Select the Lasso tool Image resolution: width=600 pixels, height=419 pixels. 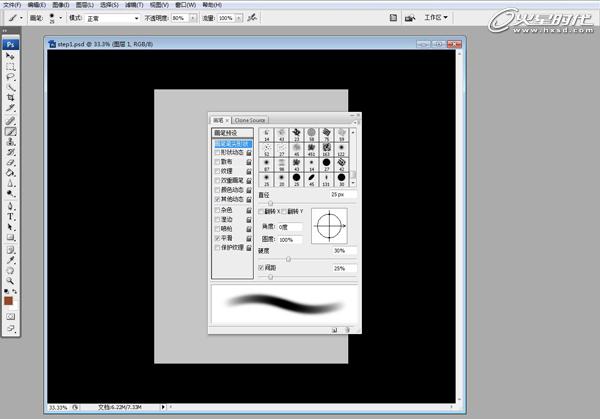pos(10,77)
